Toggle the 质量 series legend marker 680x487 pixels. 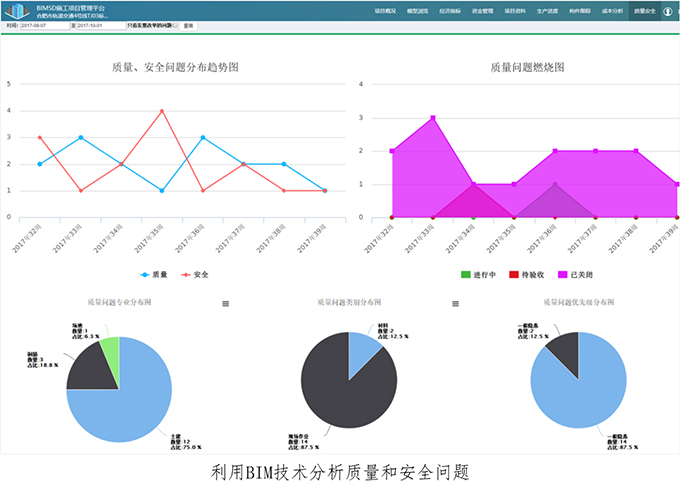(147, 273)
